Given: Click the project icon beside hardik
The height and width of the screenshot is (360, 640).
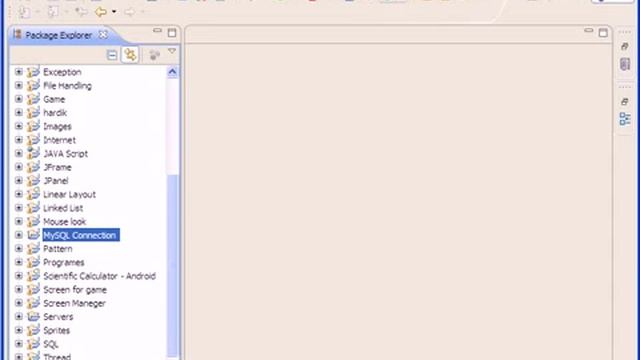Looking at the screenshot, I should pyautogui.click(x=33, y=112).
